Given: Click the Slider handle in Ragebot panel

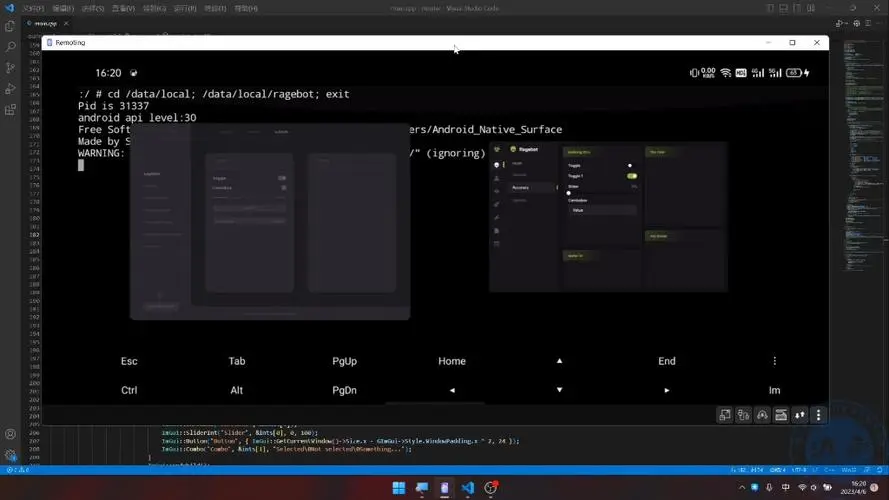Looking at the screenshot, I should [x=569, y=193].
